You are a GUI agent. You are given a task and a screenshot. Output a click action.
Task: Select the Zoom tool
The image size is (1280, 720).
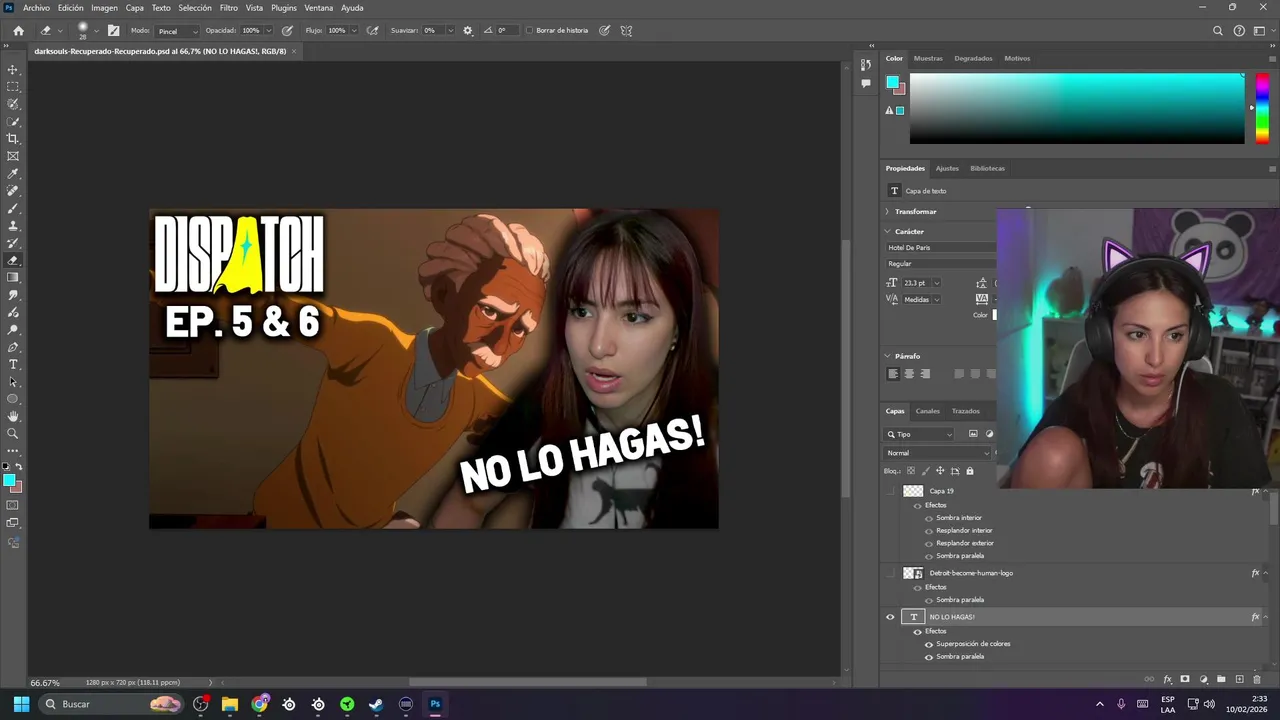[13, 433]
